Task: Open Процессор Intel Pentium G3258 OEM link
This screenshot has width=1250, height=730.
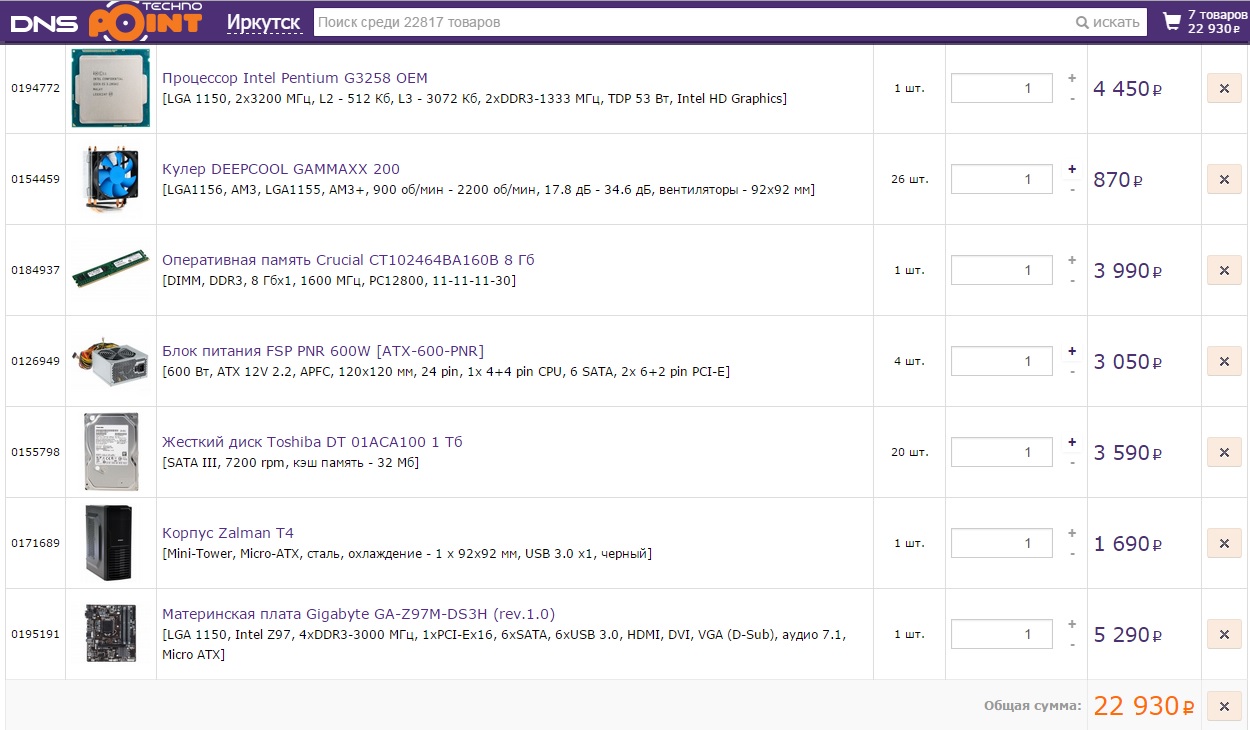Action: (295, 78)
